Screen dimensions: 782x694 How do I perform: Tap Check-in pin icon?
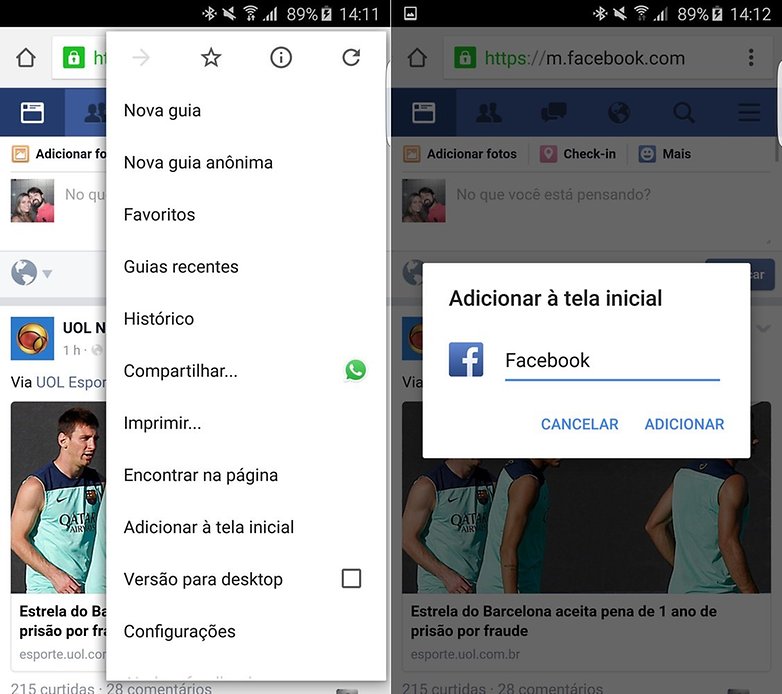point(548,154)
